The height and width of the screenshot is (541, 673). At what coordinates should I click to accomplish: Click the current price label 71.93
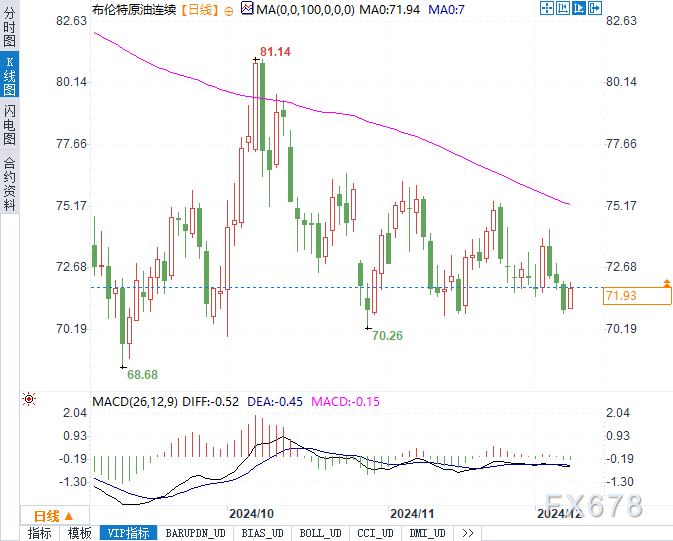pos(637,296)
